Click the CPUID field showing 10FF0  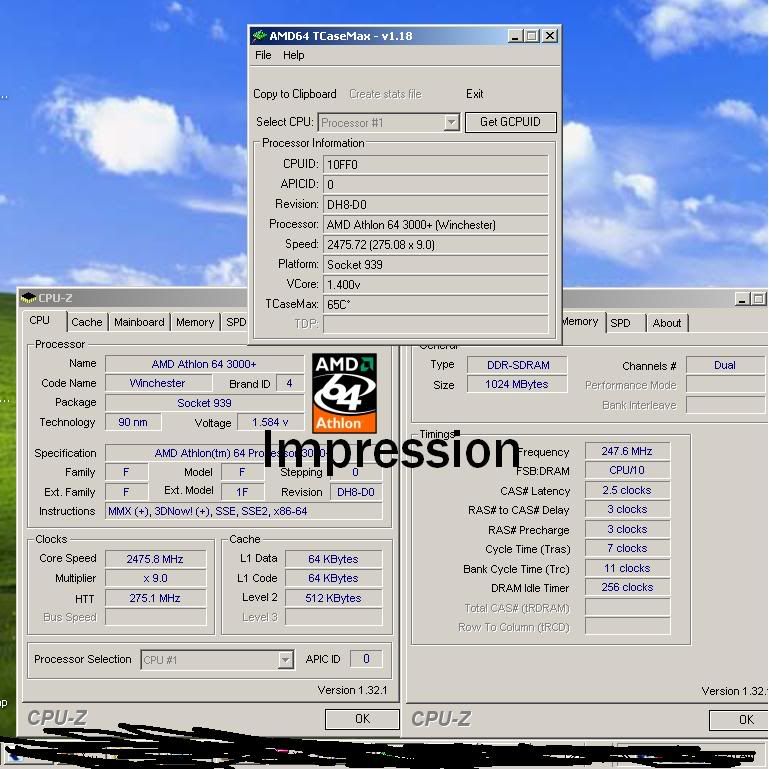[436, 164]
